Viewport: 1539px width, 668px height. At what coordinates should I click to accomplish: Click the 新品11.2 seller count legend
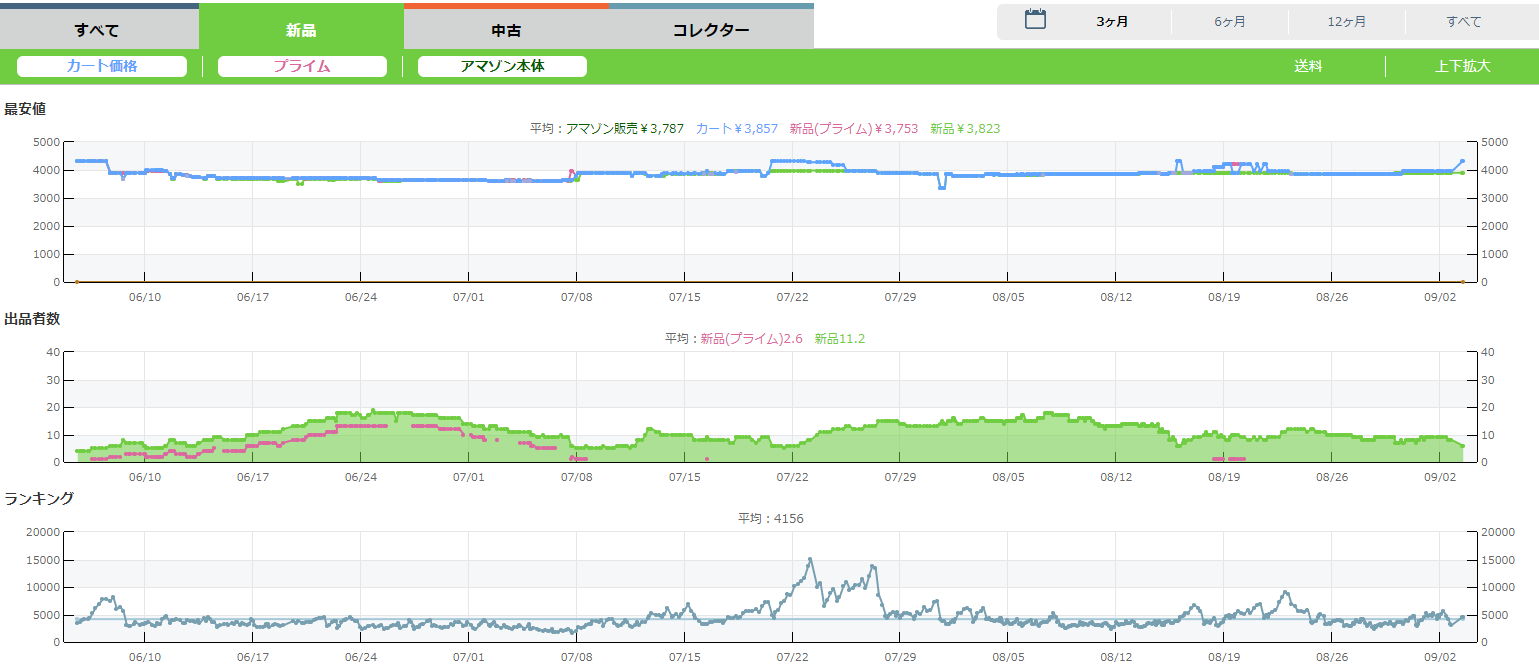point(839,339)
